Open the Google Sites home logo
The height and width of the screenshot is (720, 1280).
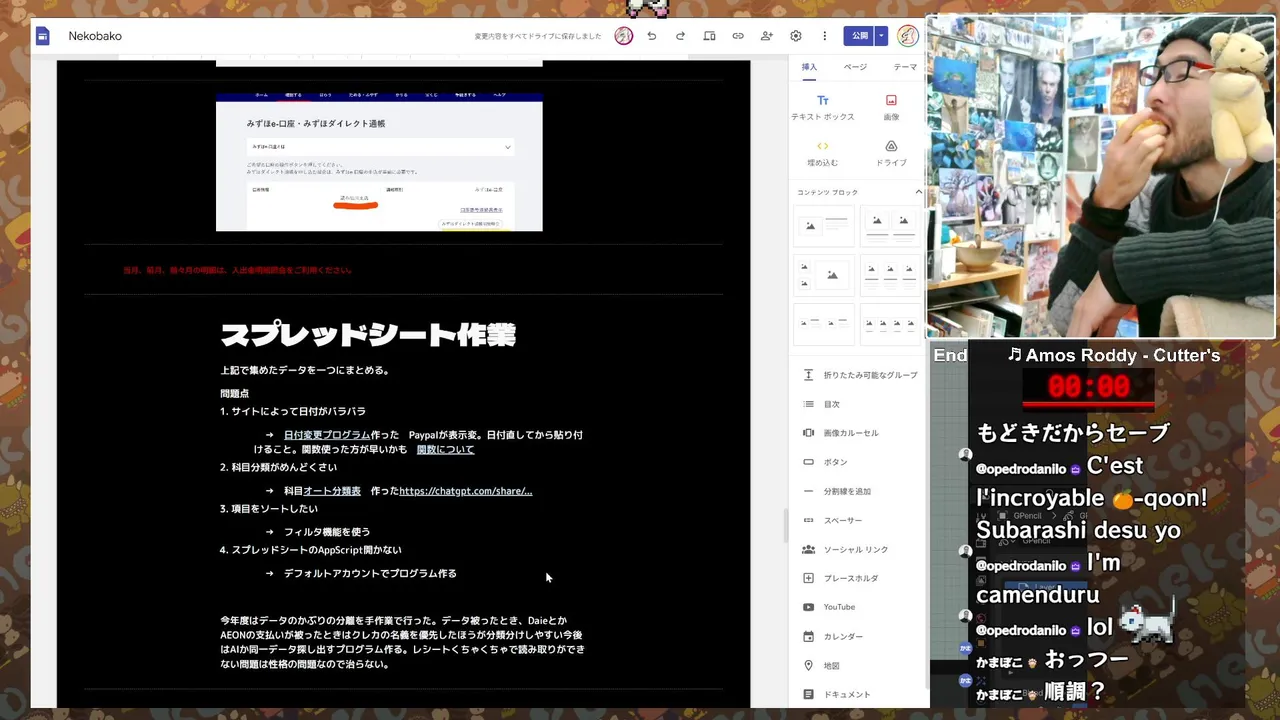tap(43, 36)
